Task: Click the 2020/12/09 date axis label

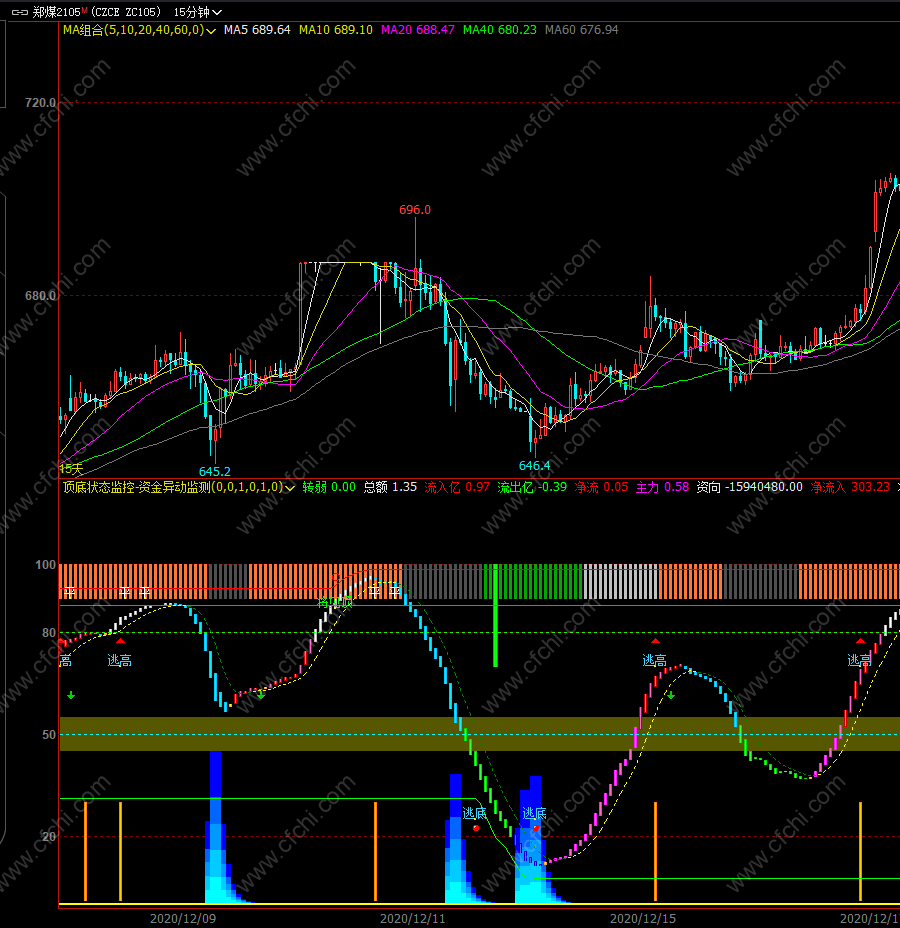Action: [x=183, y=919]
